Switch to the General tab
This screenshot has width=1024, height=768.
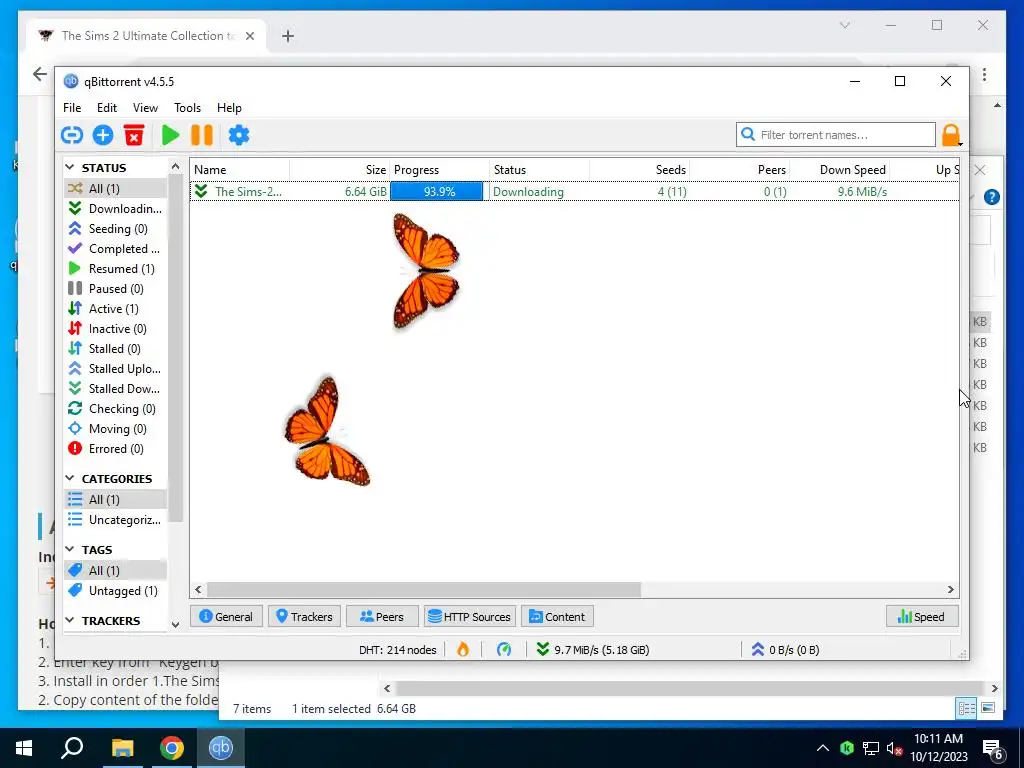[226, 616]
